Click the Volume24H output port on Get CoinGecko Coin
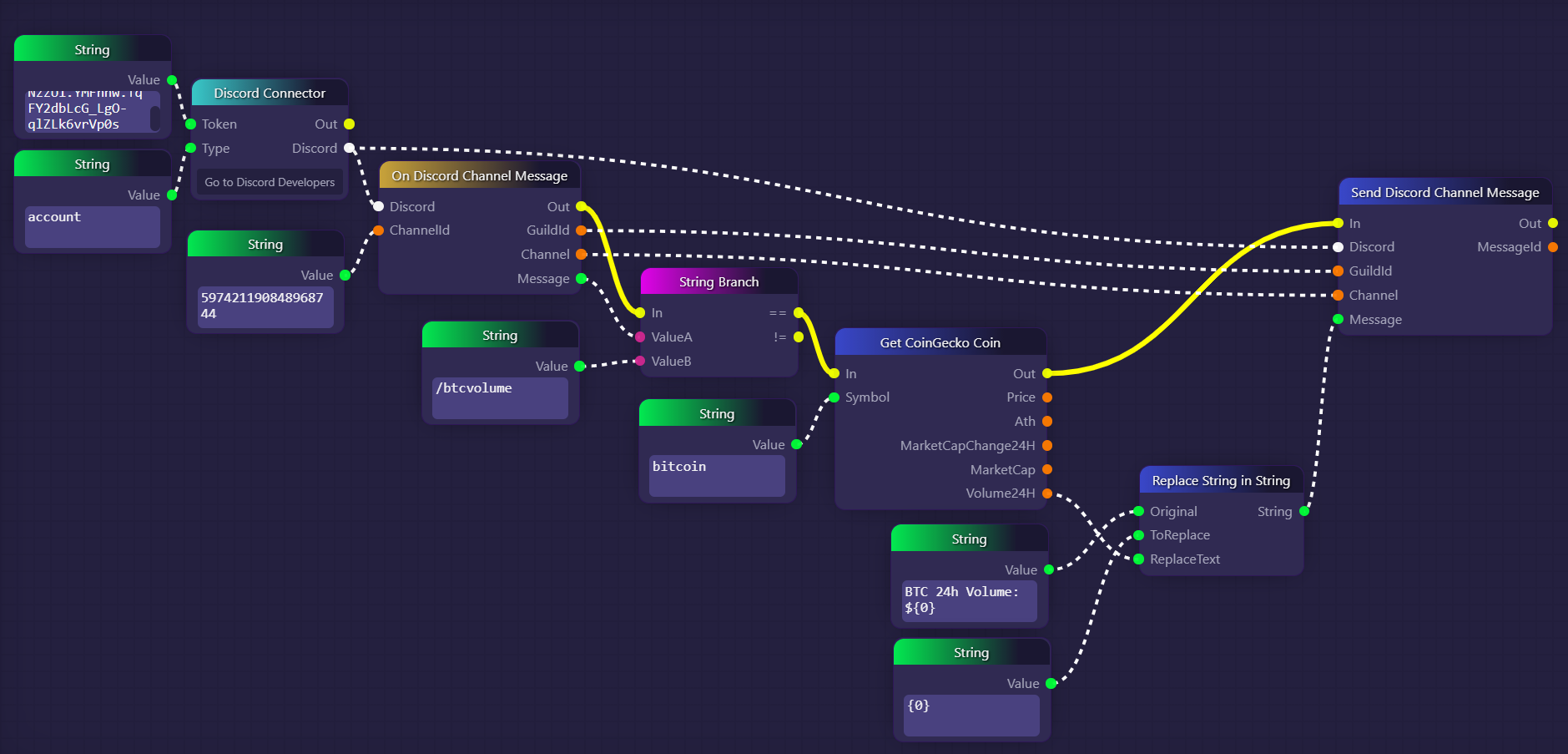The width and height of the screenshot is (1568, 754). (x=1047, y=493)
